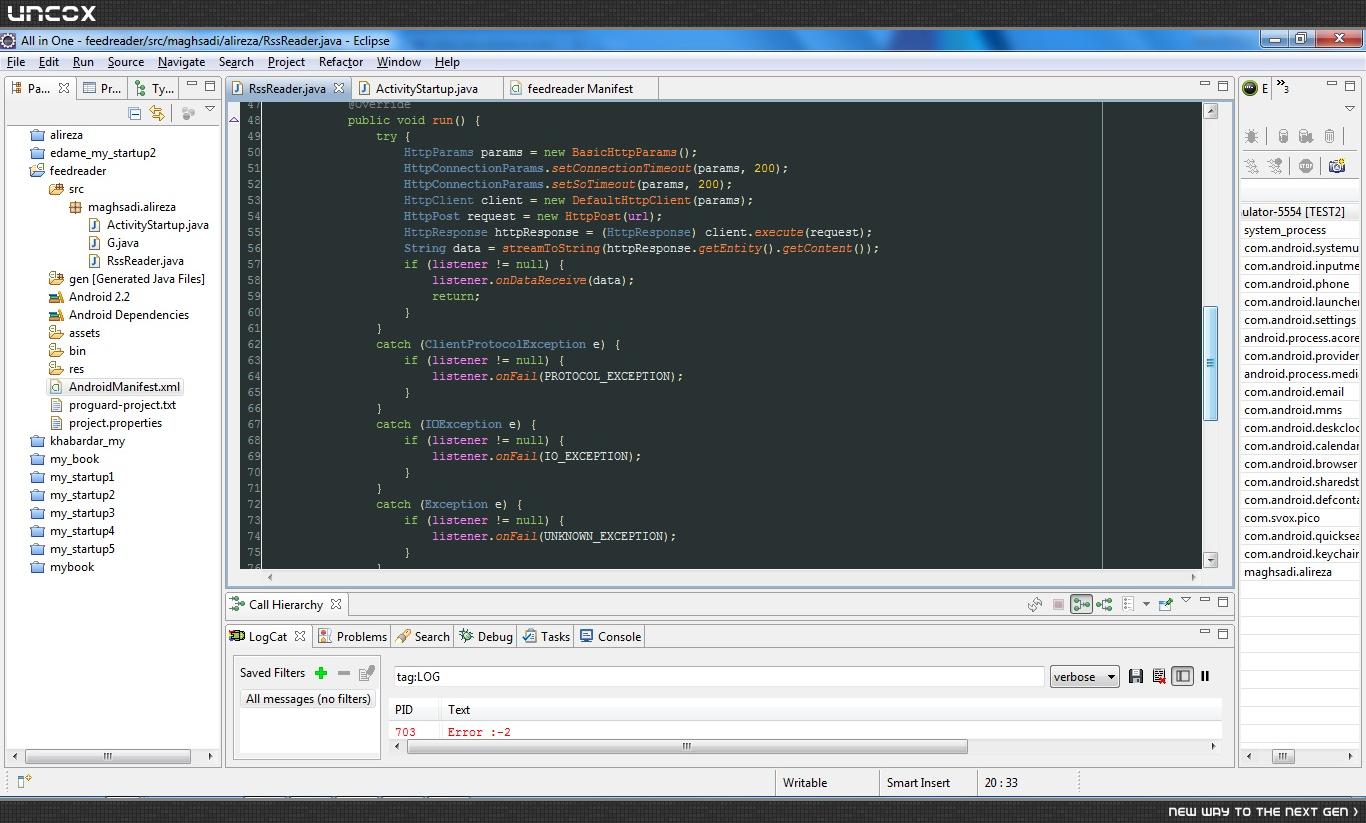The image size is (1366, 823).
Task: Click the Update Threads icon in Devices
Action: pos(1252,166)
